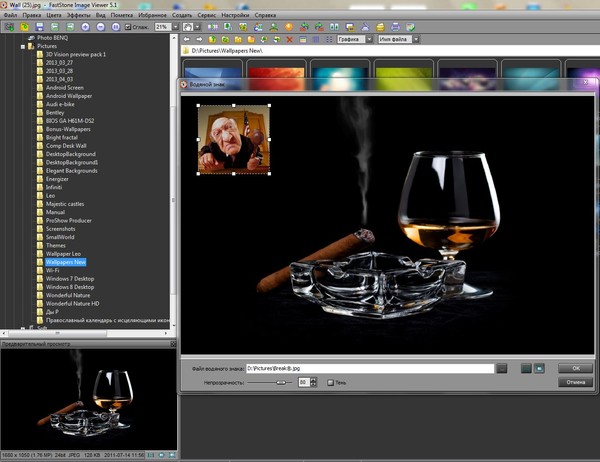Click the browse button beside watermark file path
The height and width of the screenshot is (462, 600).
pyautogui.click(x=502, y=368)
